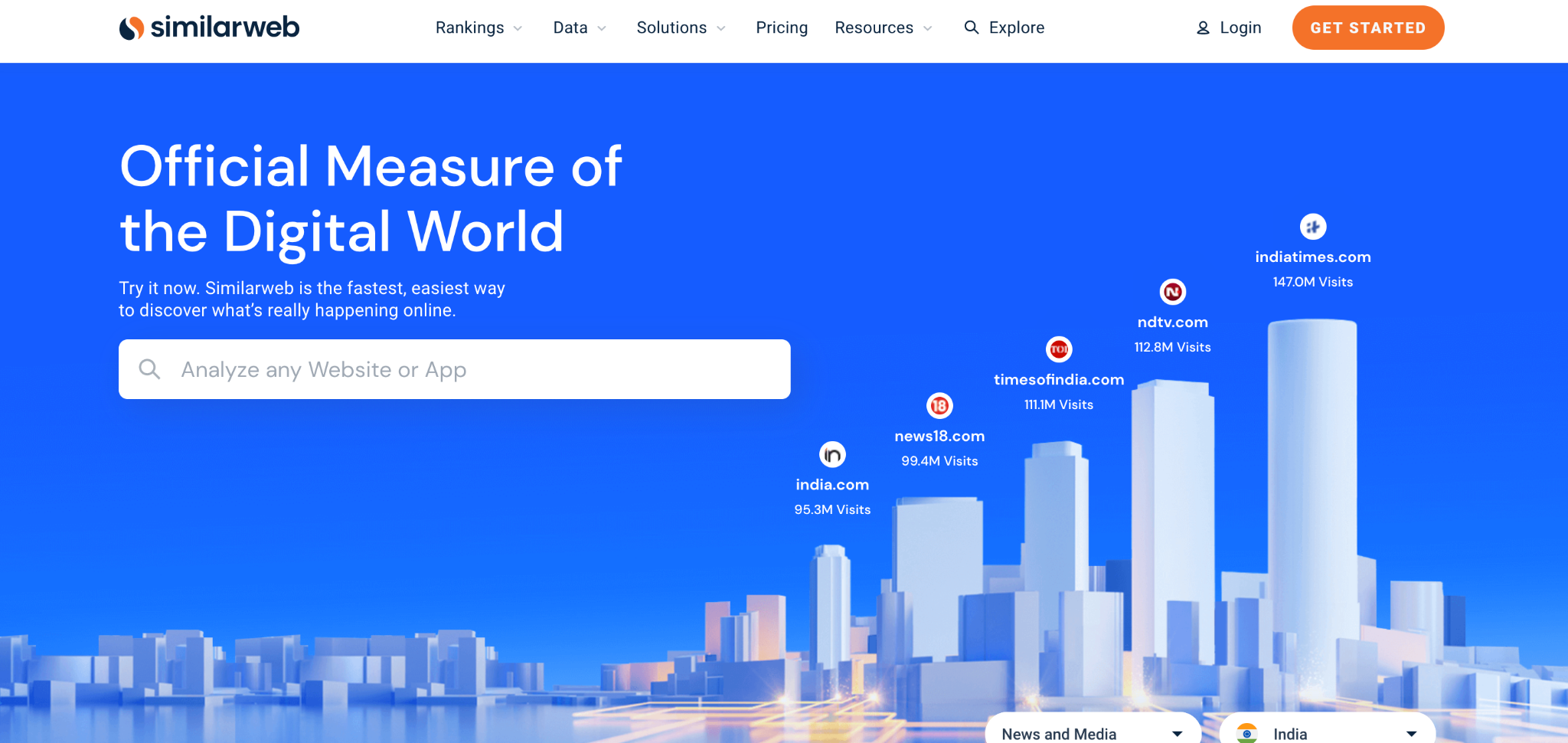Open the News and Media category dropdown
The height and width of the screenshot is (743, 1568).
[x=1093, y=728]
